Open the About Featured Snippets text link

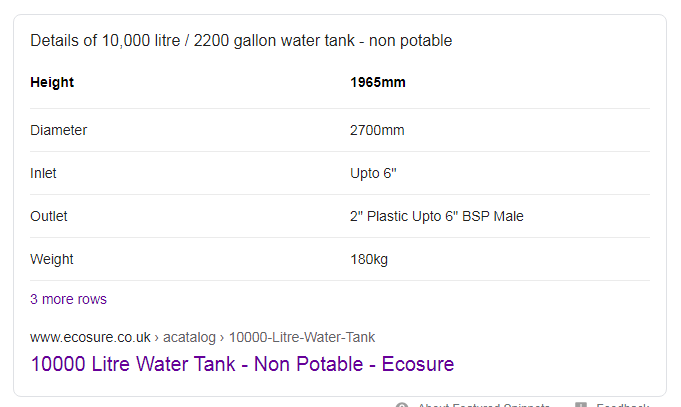pyautogui.click(x=483, y=405)
